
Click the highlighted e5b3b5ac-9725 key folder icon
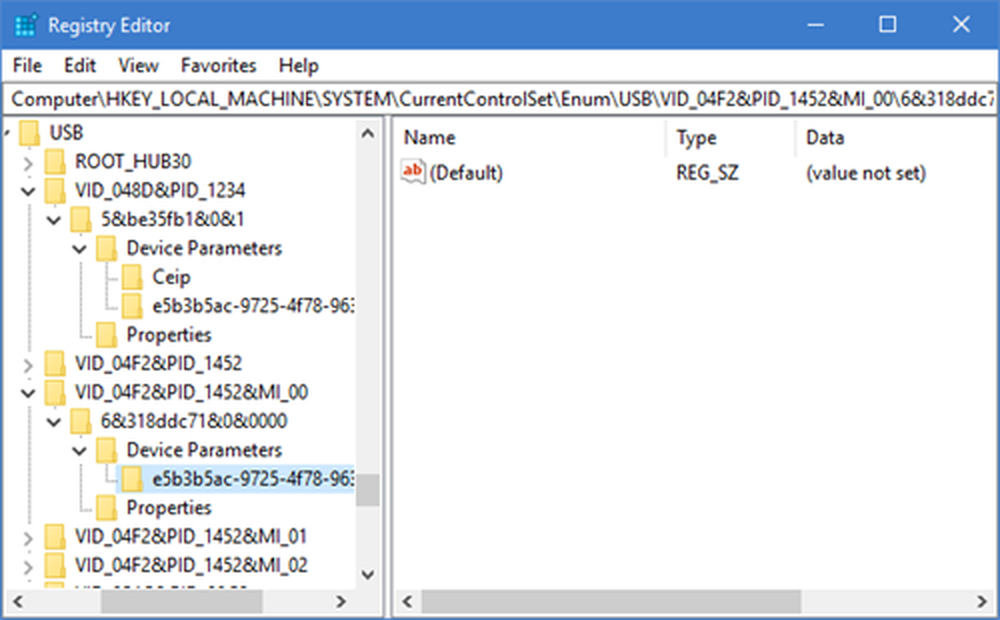(x=133, y=479)
